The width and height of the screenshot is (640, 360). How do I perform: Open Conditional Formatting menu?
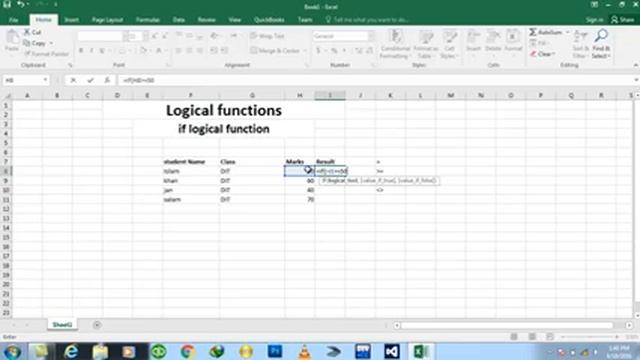pyautogui.click(x=395, y=44)
